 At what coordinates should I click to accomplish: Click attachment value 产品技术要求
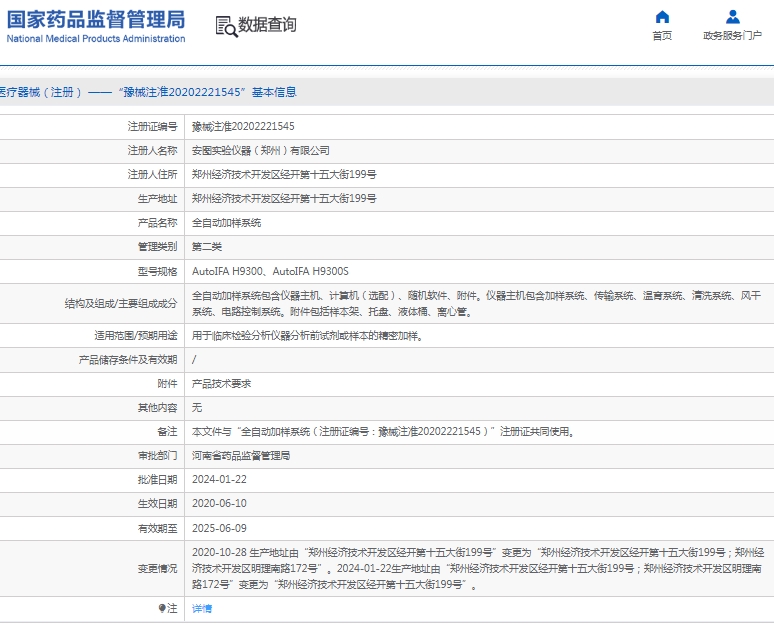pos(221,384)
